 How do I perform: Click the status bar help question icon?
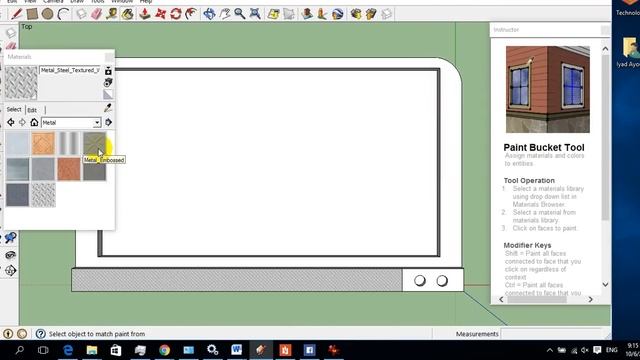pyautogui.click(x=40, y=334)
